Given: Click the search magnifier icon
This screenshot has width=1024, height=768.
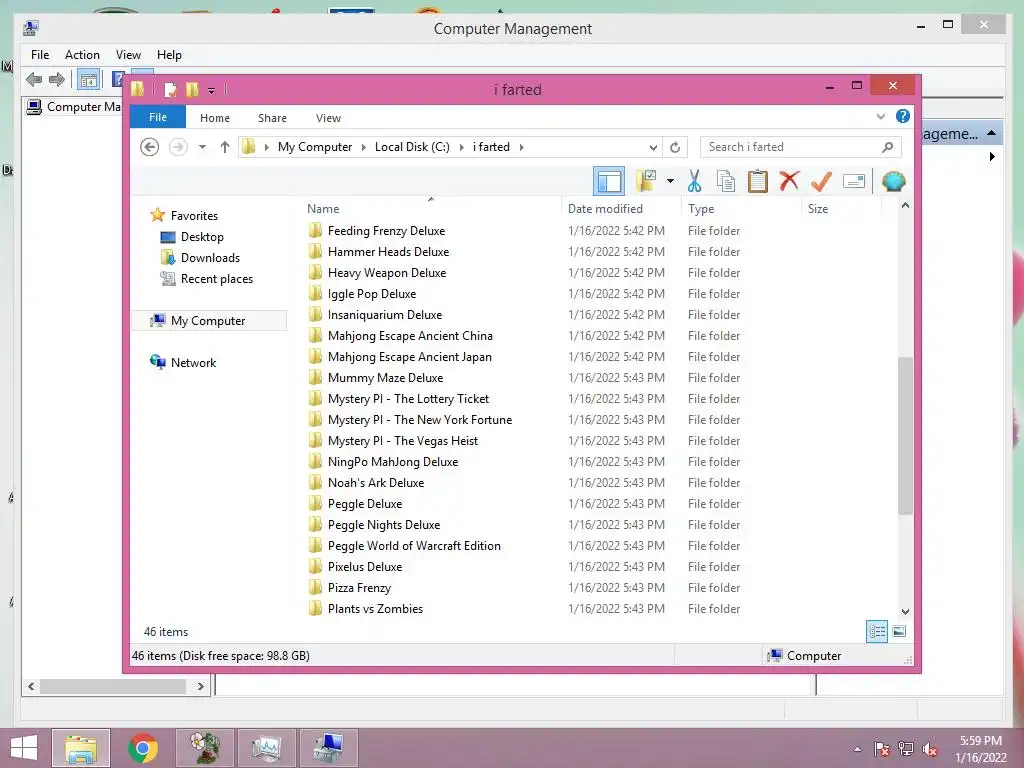Looking at the screenshot, I should pyautogui.click(x=887, y=147).
